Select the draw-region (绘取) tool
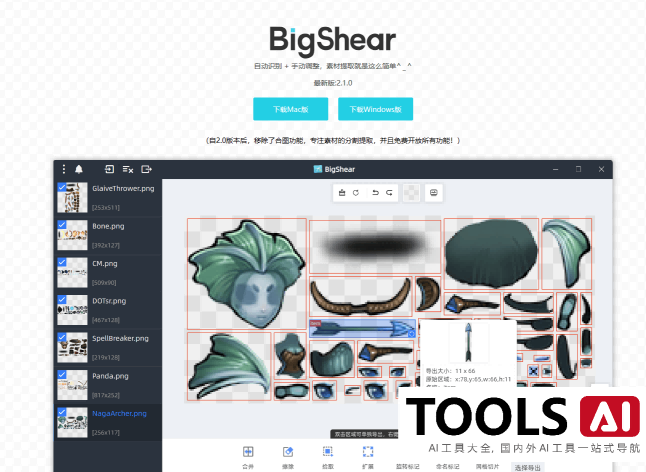This screenshot has height=472, width=646. [x=328, y=457]
